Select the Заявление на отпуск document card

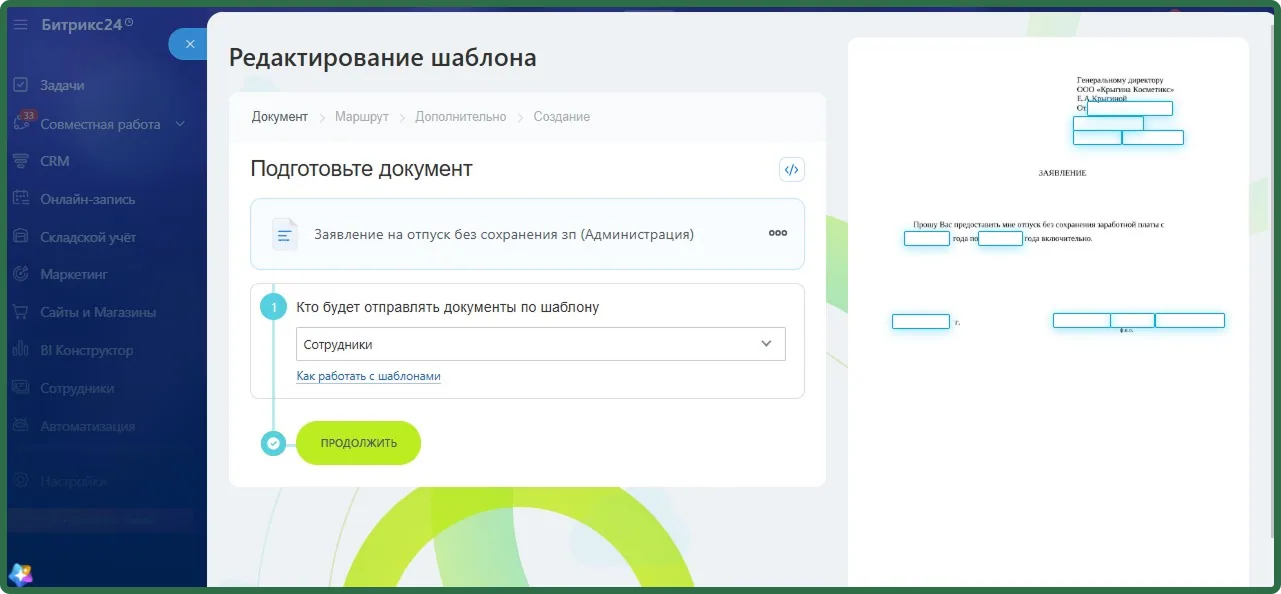[x=527, y=234]
